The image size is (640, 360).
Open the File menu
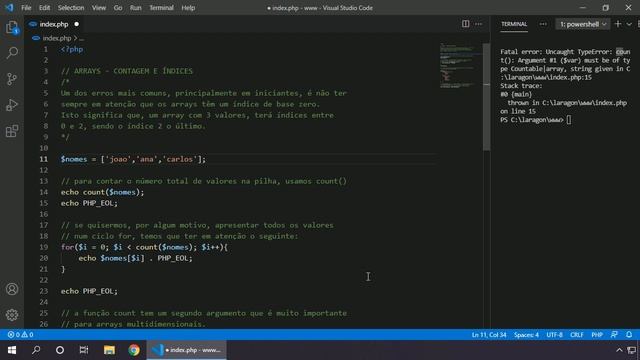[26, 8]
